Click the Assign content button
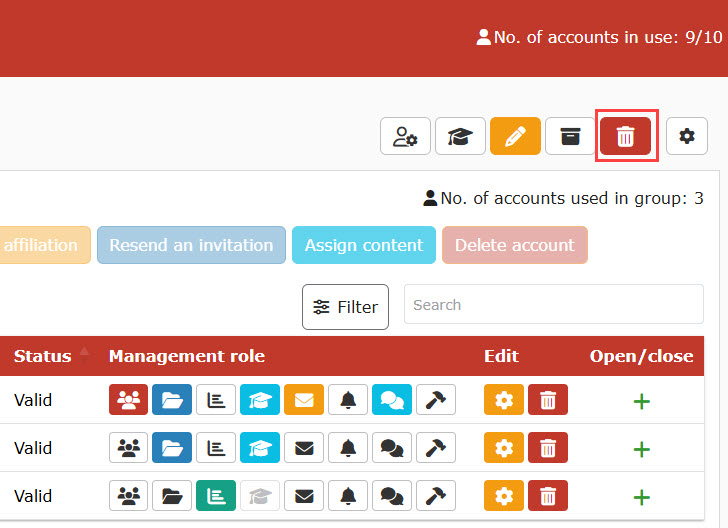 point(364,245)
